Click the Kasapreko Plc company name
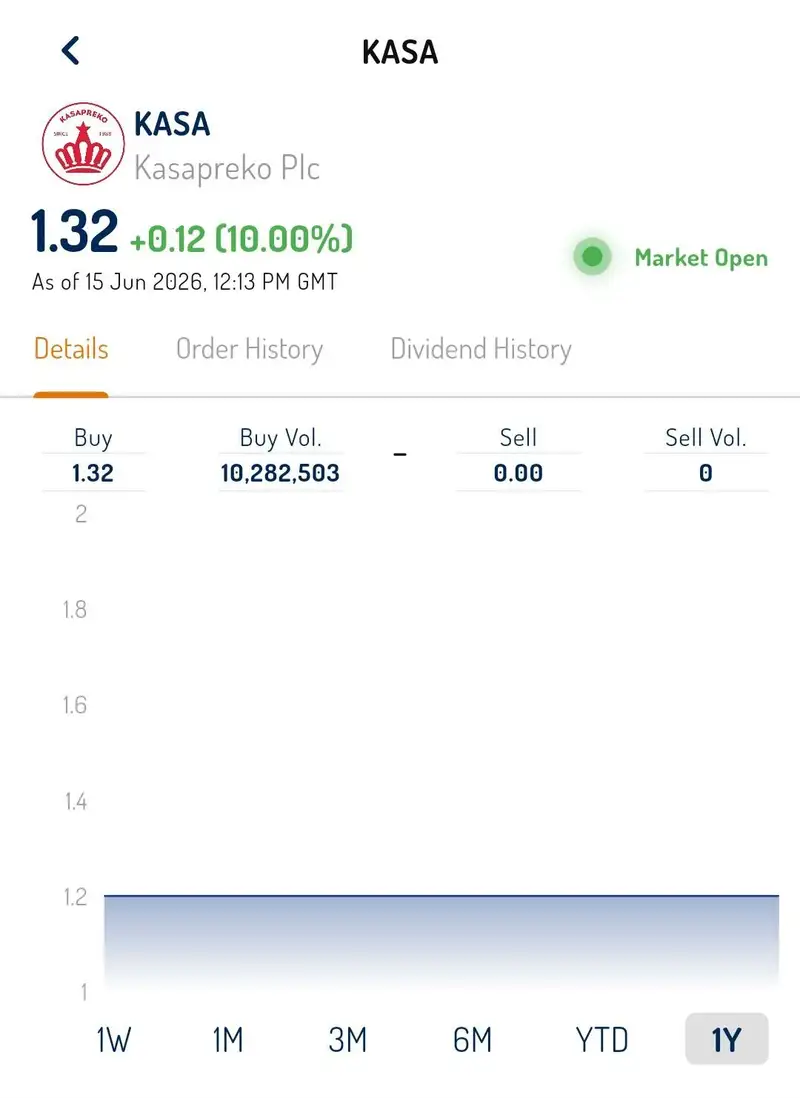This screenshot has height=1098, width=800. pos(227,169)
